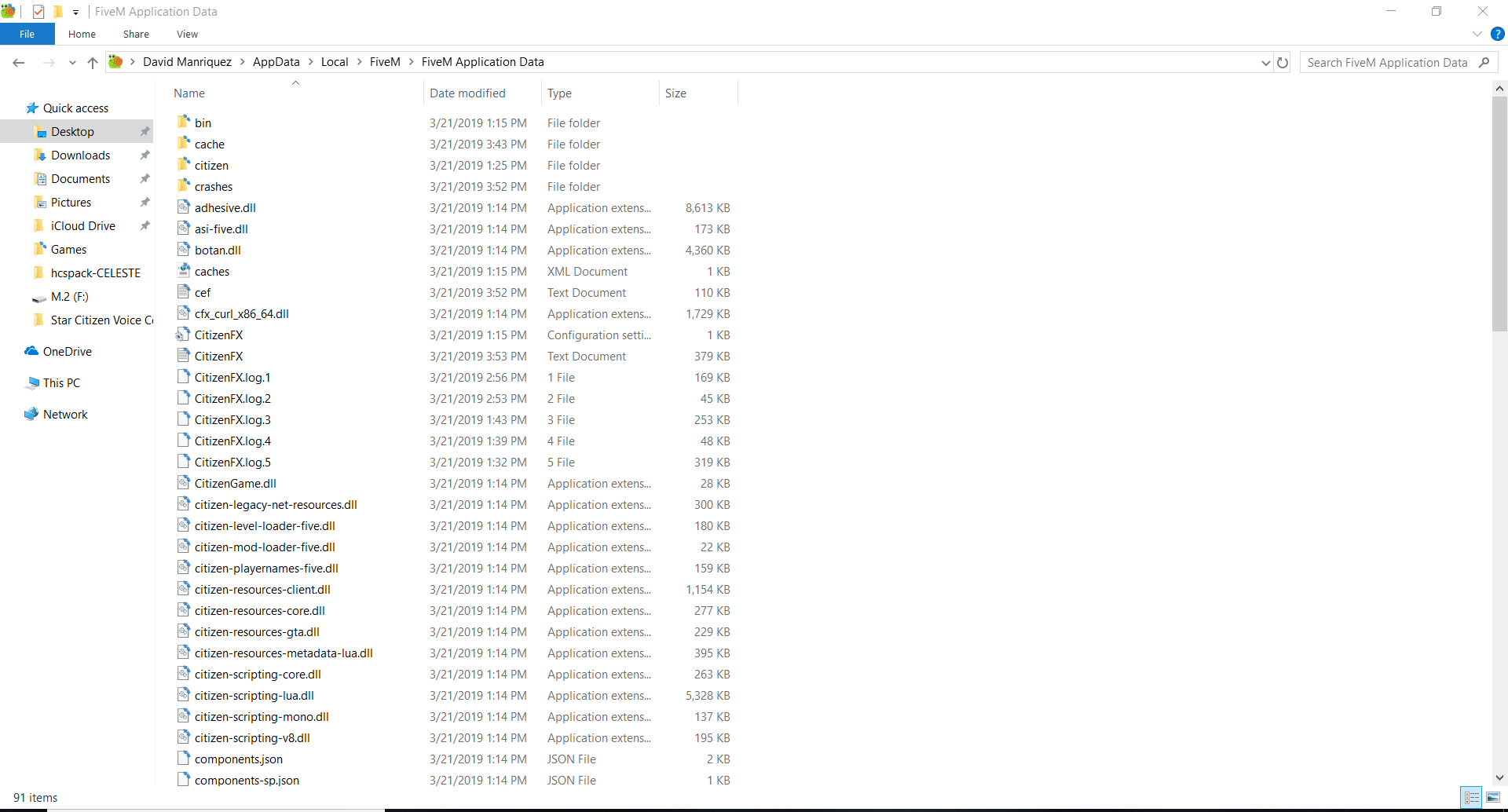Select the CitizenFX configuration settings icon

click(184, 335)
